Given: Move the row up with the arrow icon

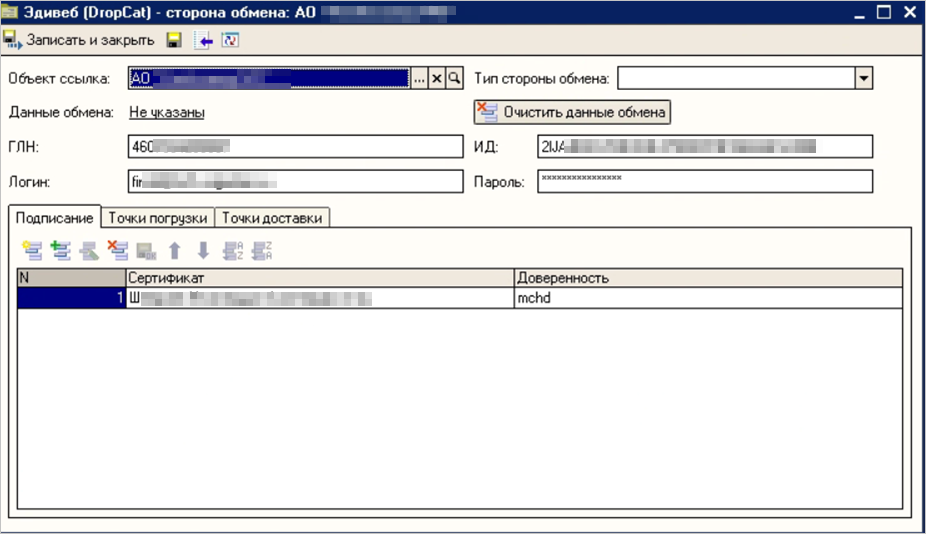Looking at the screenshot, I should pyautogui.click(x=175, y=250).
